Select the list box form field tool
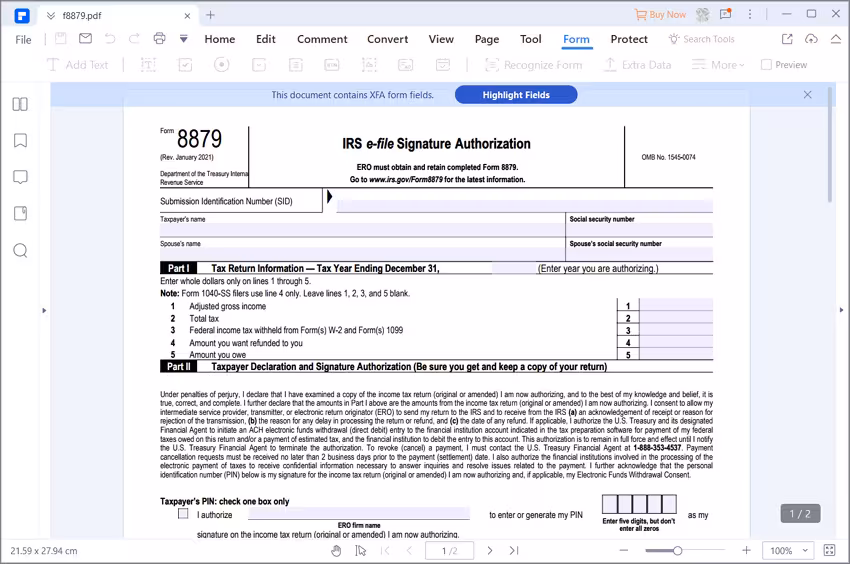850x564 pixels. pyautogui.click(x=295, y=65)
